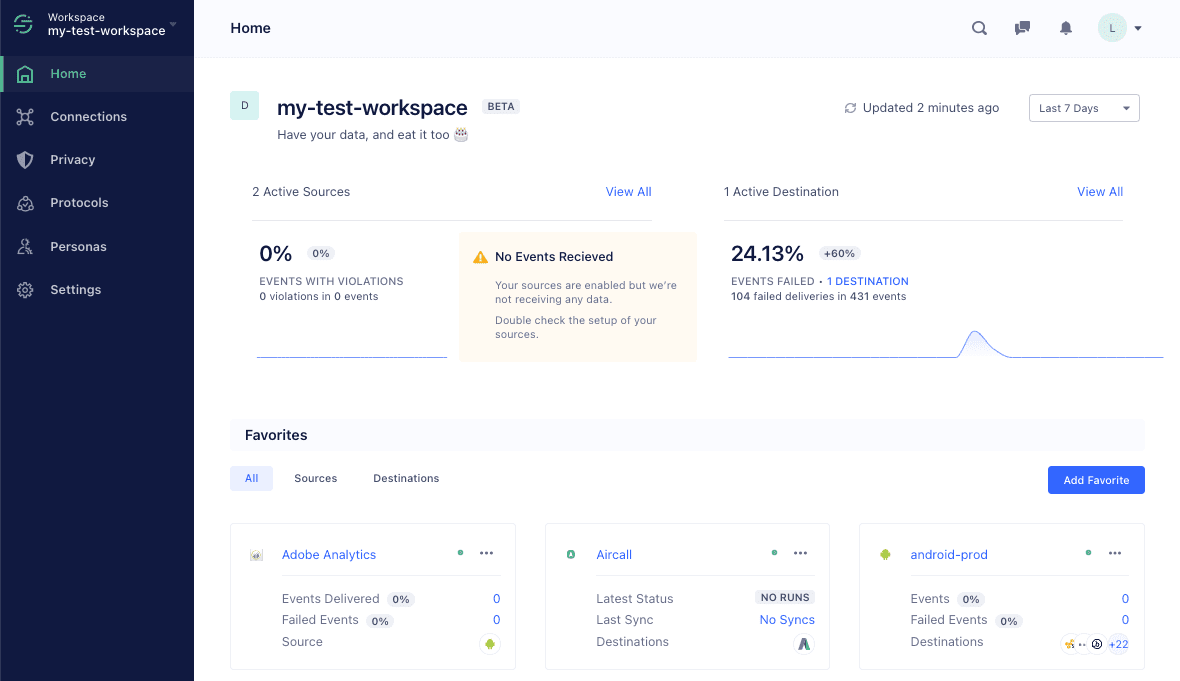The width and height of the screenshot is (1180, 681).
Task: Click the Android icon on the android-prod card
Action: [x=885, y=554]
